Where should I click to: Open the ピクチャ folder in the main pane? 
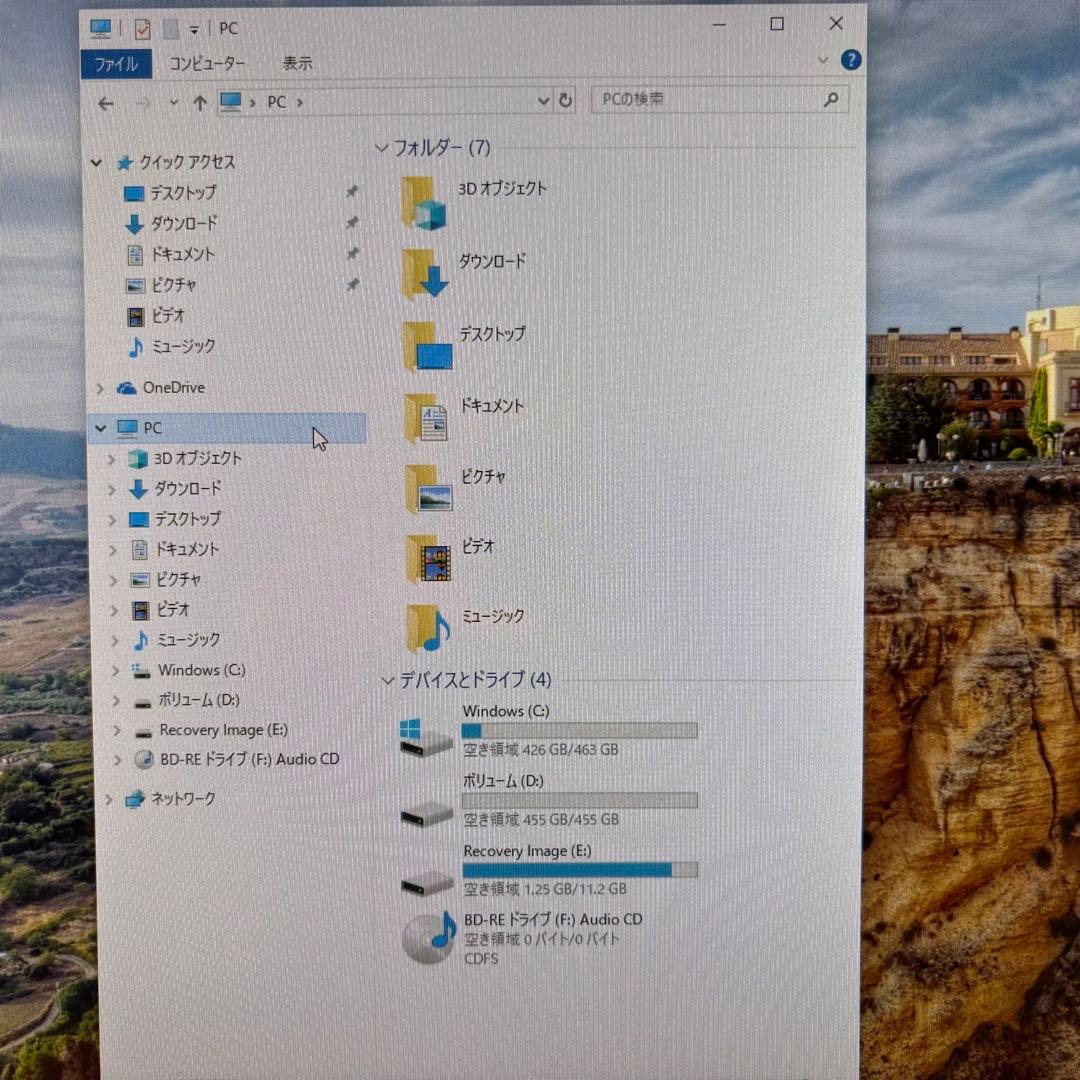(484, 477)
